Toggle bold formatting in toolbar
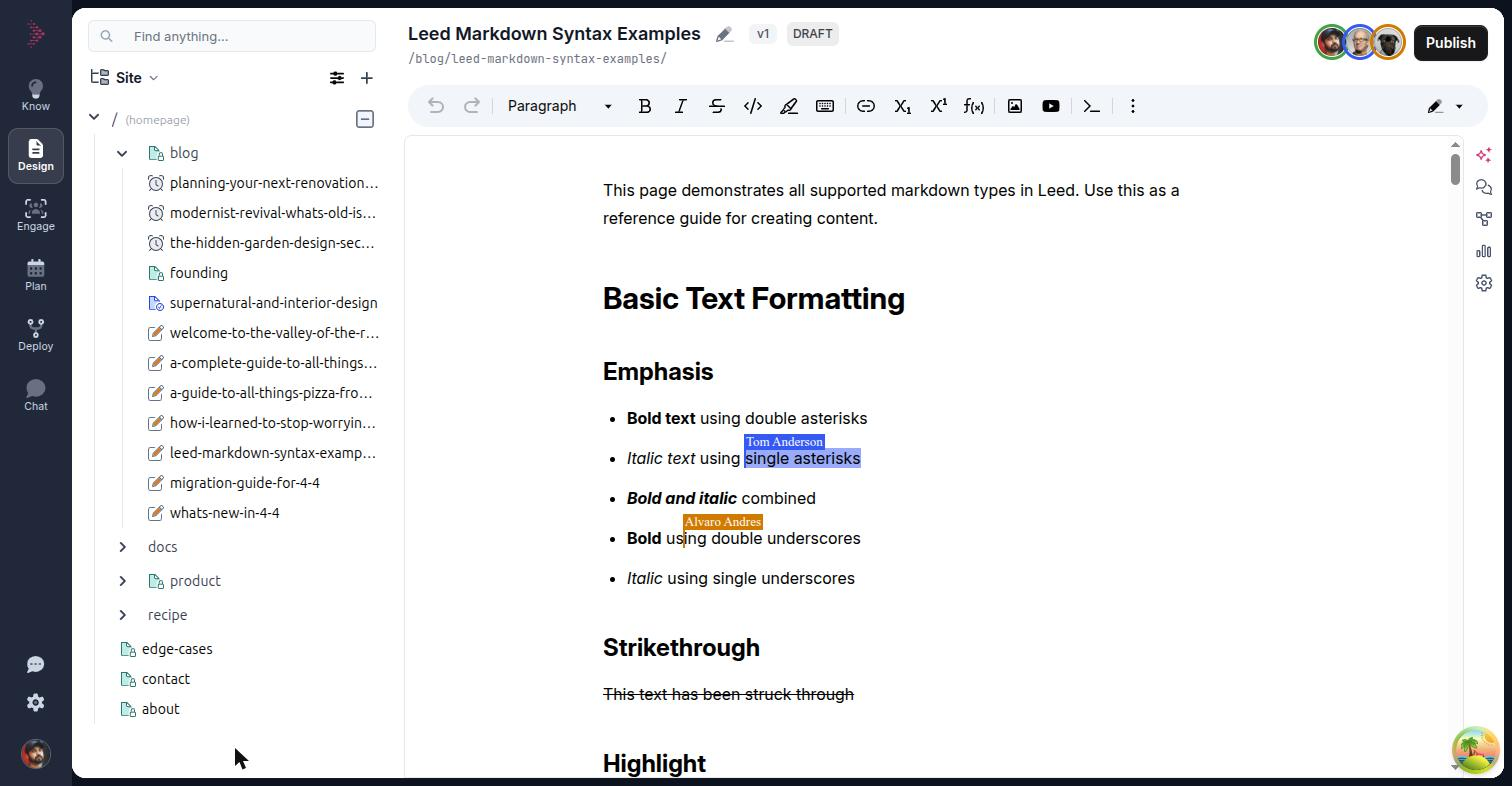 pyautogui.click(x=645, y=106)
